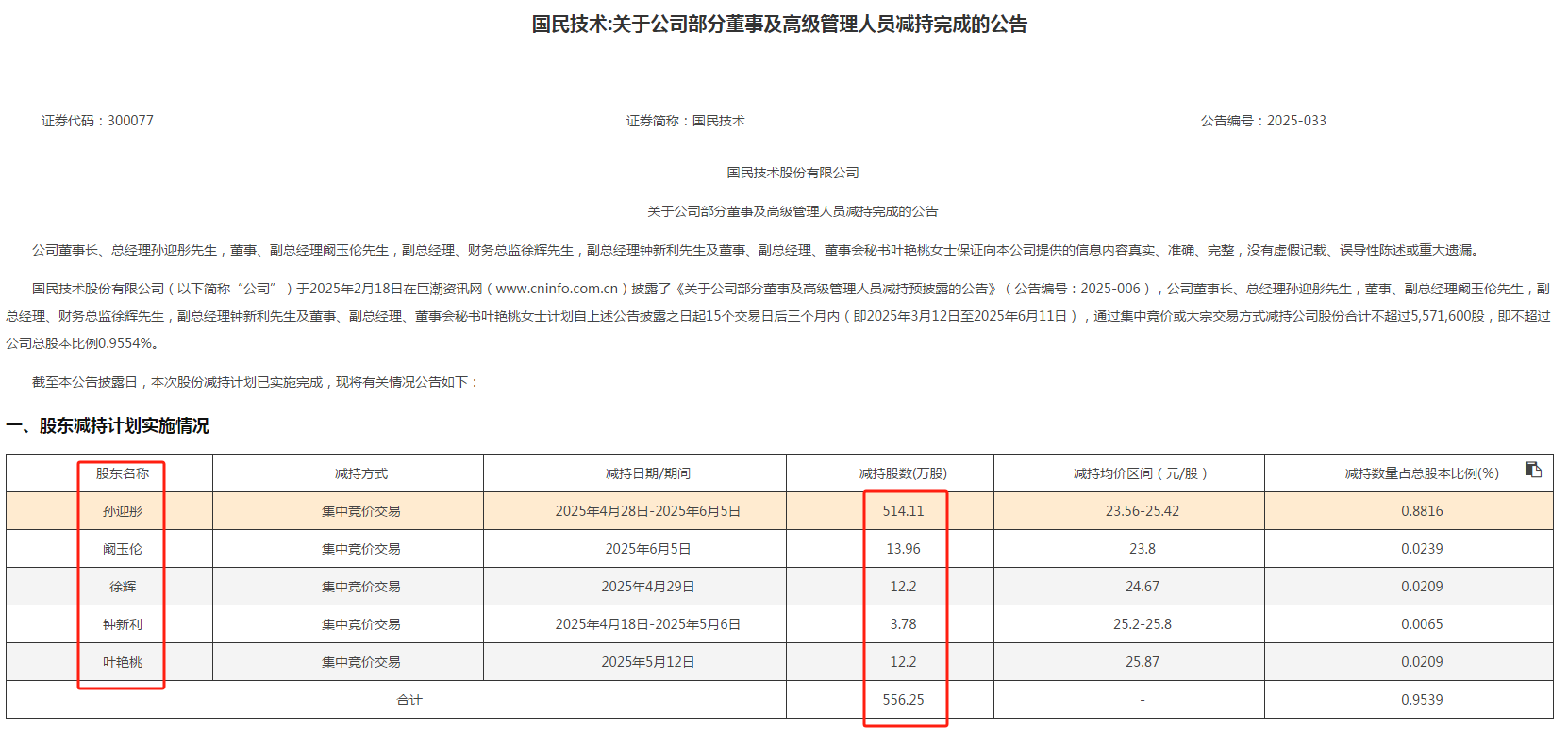Click 集中竞价交易 in the 孙迎彤 row
The image size is (1568, 746).
[361, 511]
